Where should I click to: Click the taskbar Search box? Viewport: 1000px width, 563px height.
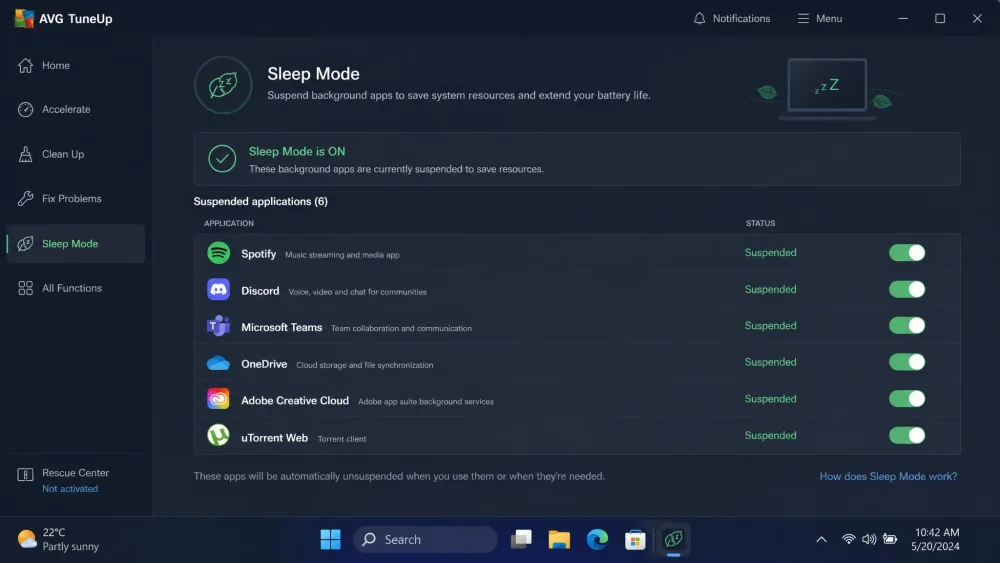pos(425,539)
